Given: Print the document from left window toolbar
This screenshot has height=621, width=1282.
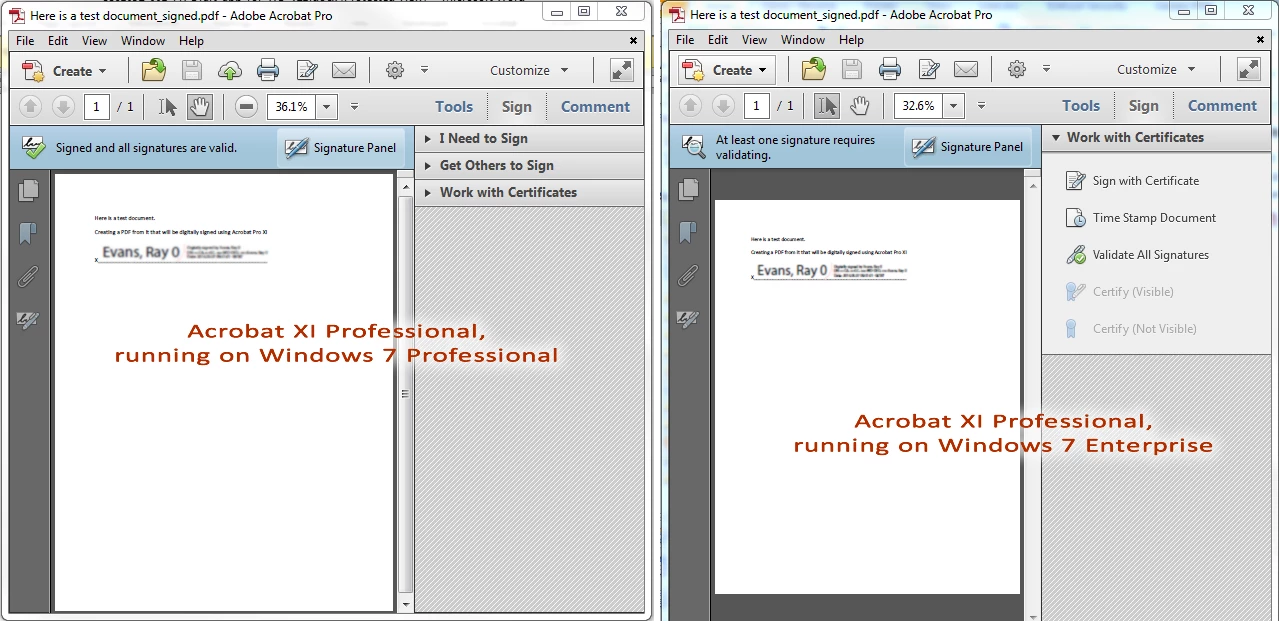Looking at the screenshot, I should tap(268, 70).
